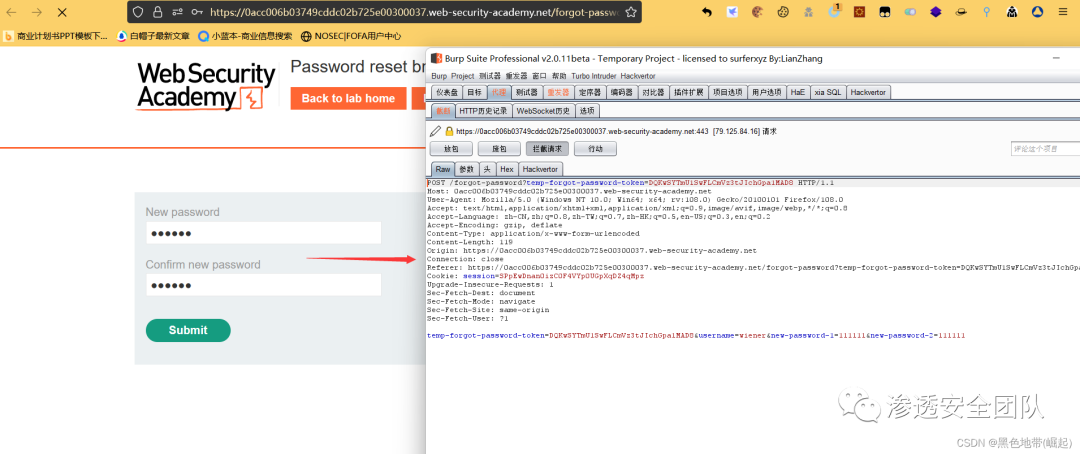Click the 放包 forward button

tap(451, 148)
